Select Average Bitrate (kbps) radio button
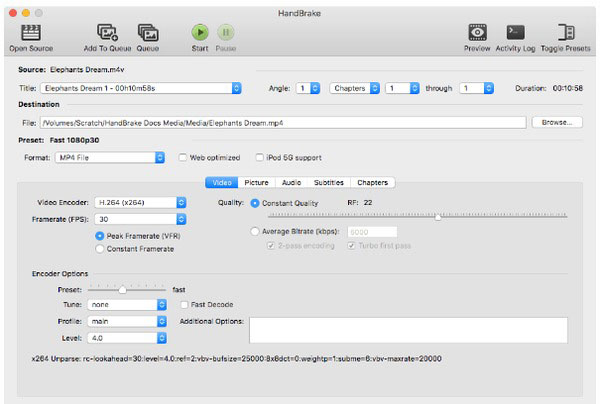The image size is (600, 404). [254, 231]
